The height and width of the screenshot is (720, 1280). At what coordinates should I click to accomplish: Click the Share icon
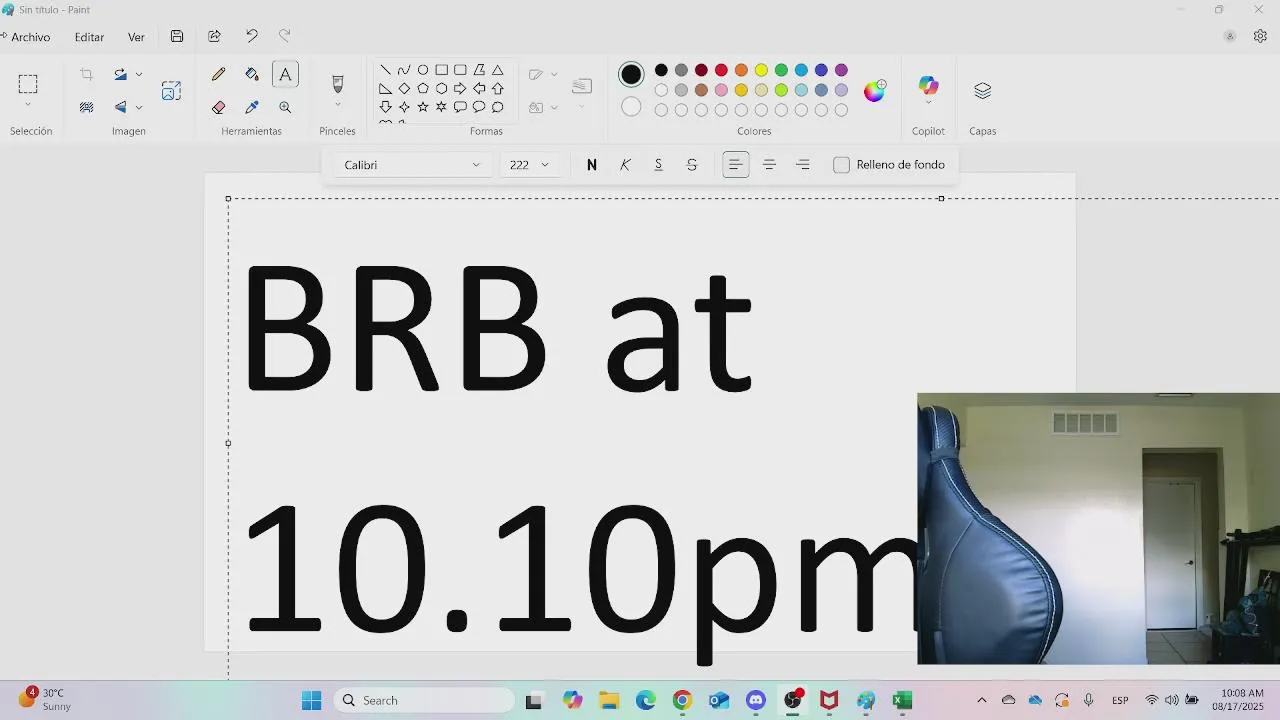click(214, 36)
